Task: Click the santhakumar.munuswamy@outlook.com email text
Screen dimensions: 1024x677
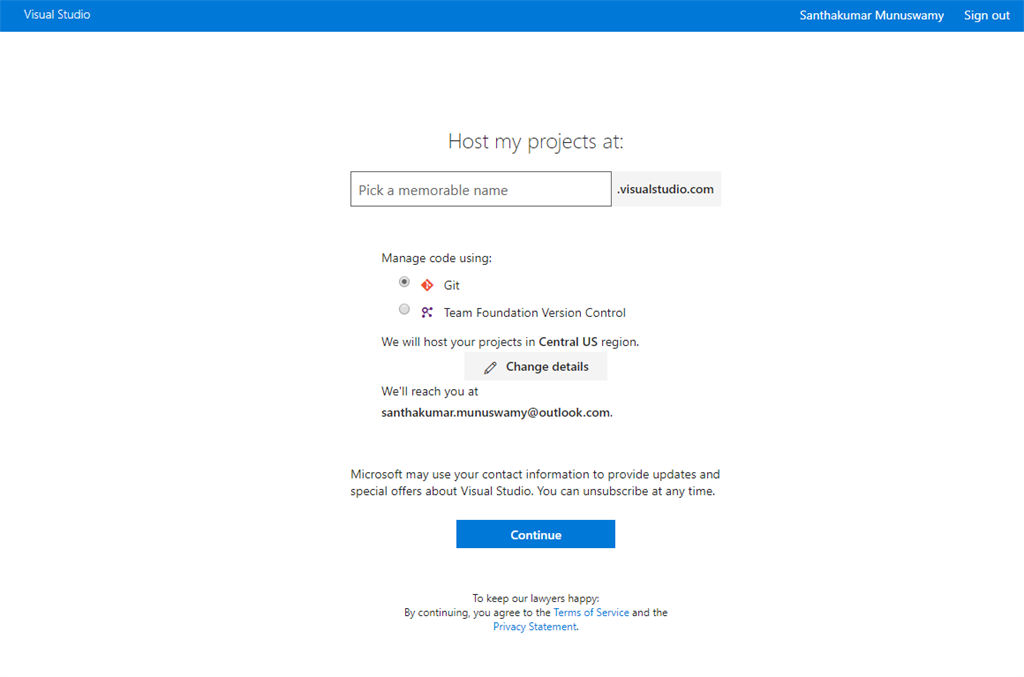Action: coord(495,412)
